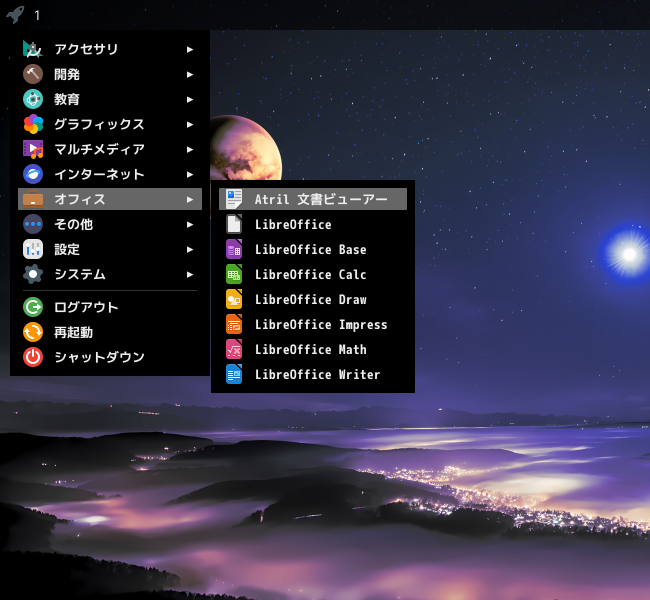Choose シャットダウン to shut down

[110, 357]
